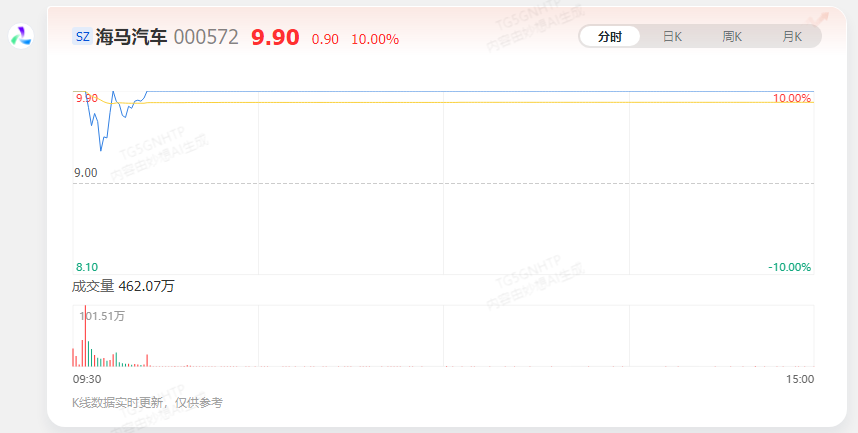
Task: Click the tallest red volume bar
Action: click(85, 336)
